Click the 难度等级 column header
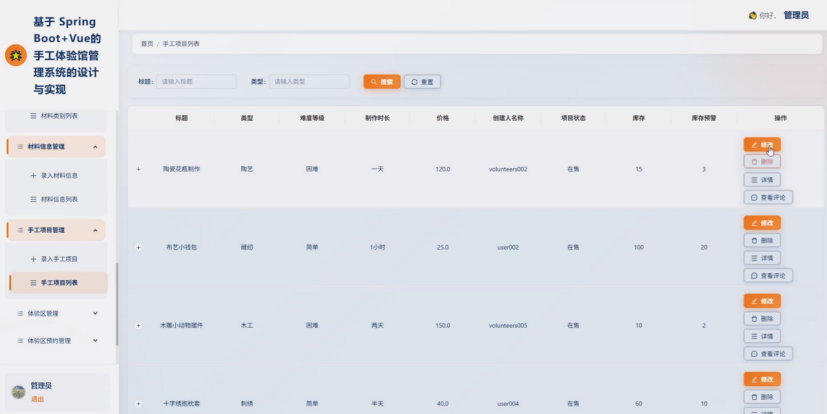Image resolution: width=827 pixels, height=414 pixels. pos(312,118)
